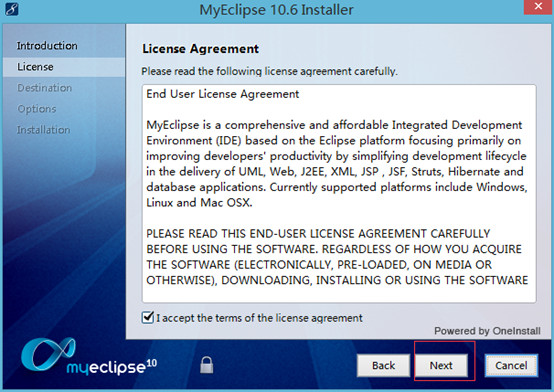This screenshot has width=554, height=392.
Task: Uncheck accept license terms checkbox
Action: coord(148,317)
